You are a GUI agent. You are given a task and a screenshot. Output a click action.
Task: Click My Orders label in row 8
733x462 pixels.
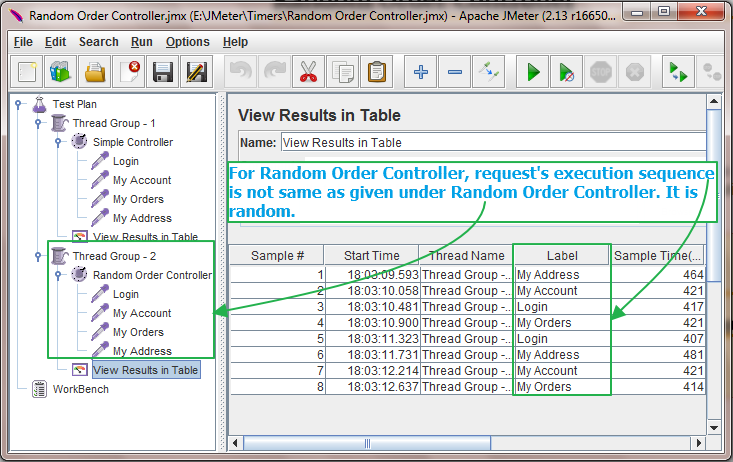coord(562,387)
